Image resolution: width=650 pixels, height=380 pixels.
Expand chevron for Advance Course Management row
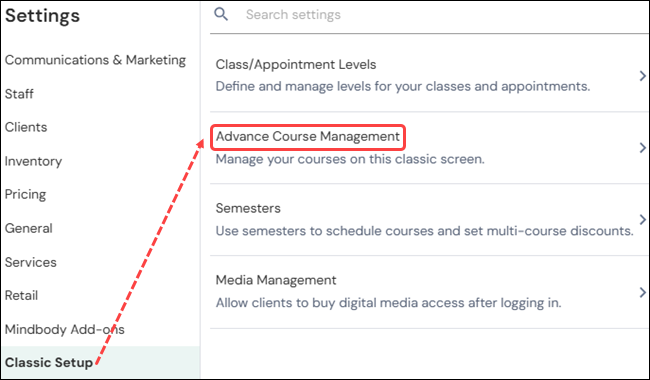[642, 148]
